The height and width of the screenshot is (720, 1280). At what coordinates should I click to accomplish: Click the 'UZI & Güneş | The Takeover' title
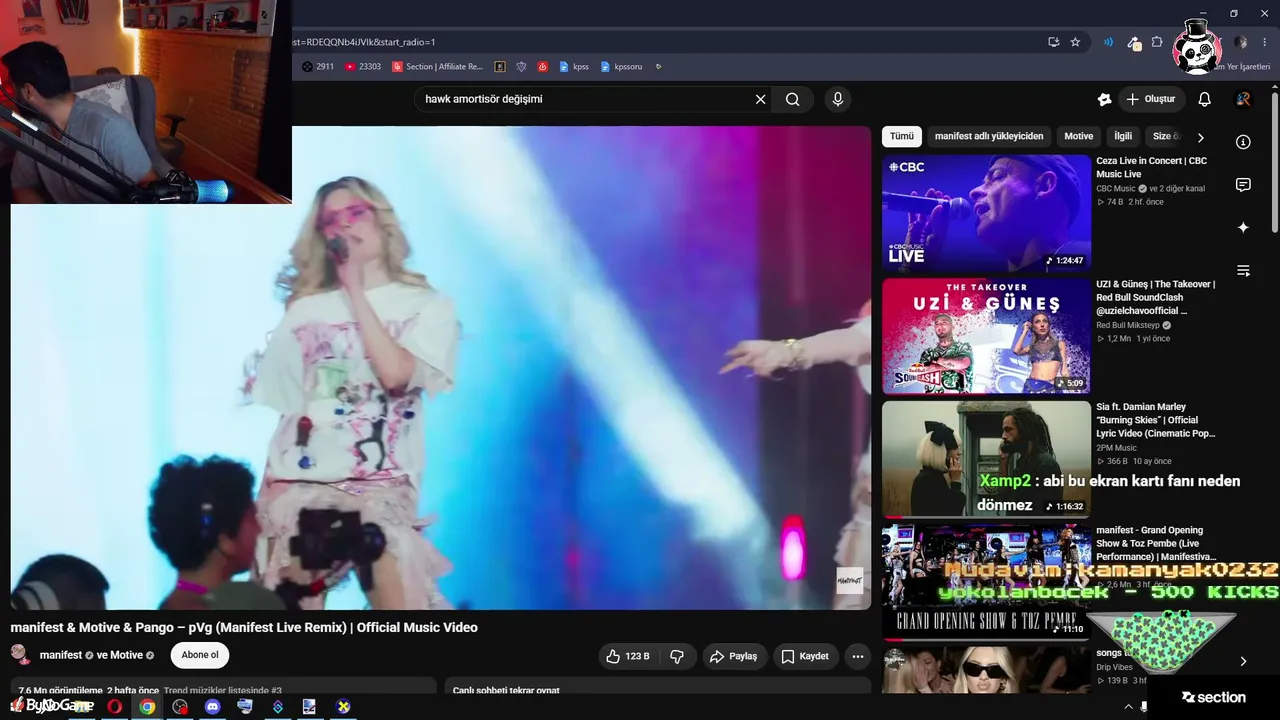(x=1156, y=297)
